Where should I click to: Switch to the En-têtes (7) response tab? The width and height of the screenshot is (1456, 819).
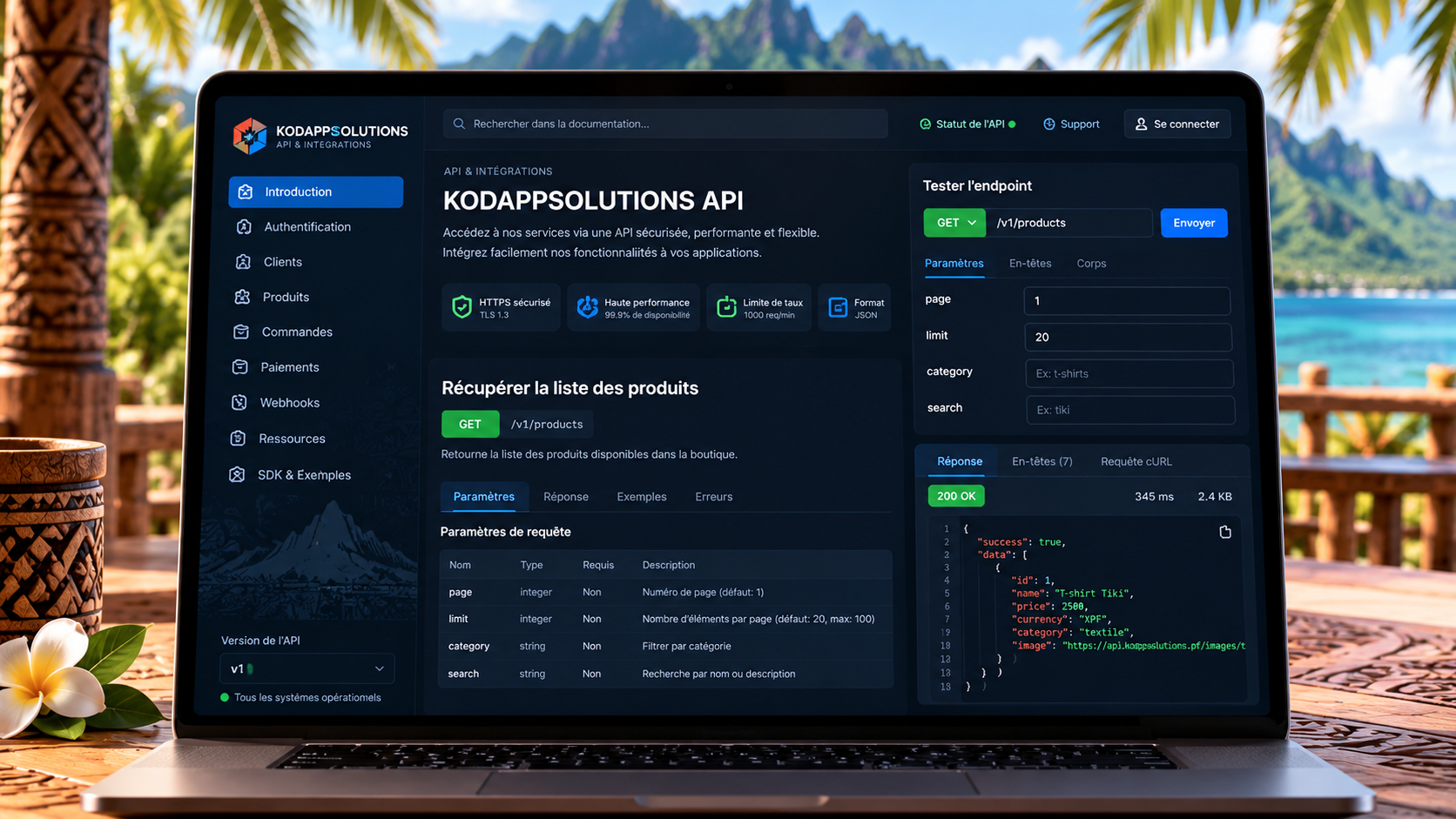1042,461
